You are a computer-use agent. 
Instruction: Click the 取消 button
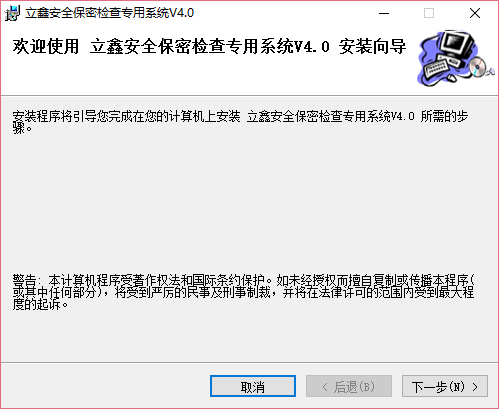click(x=253, y=386)
